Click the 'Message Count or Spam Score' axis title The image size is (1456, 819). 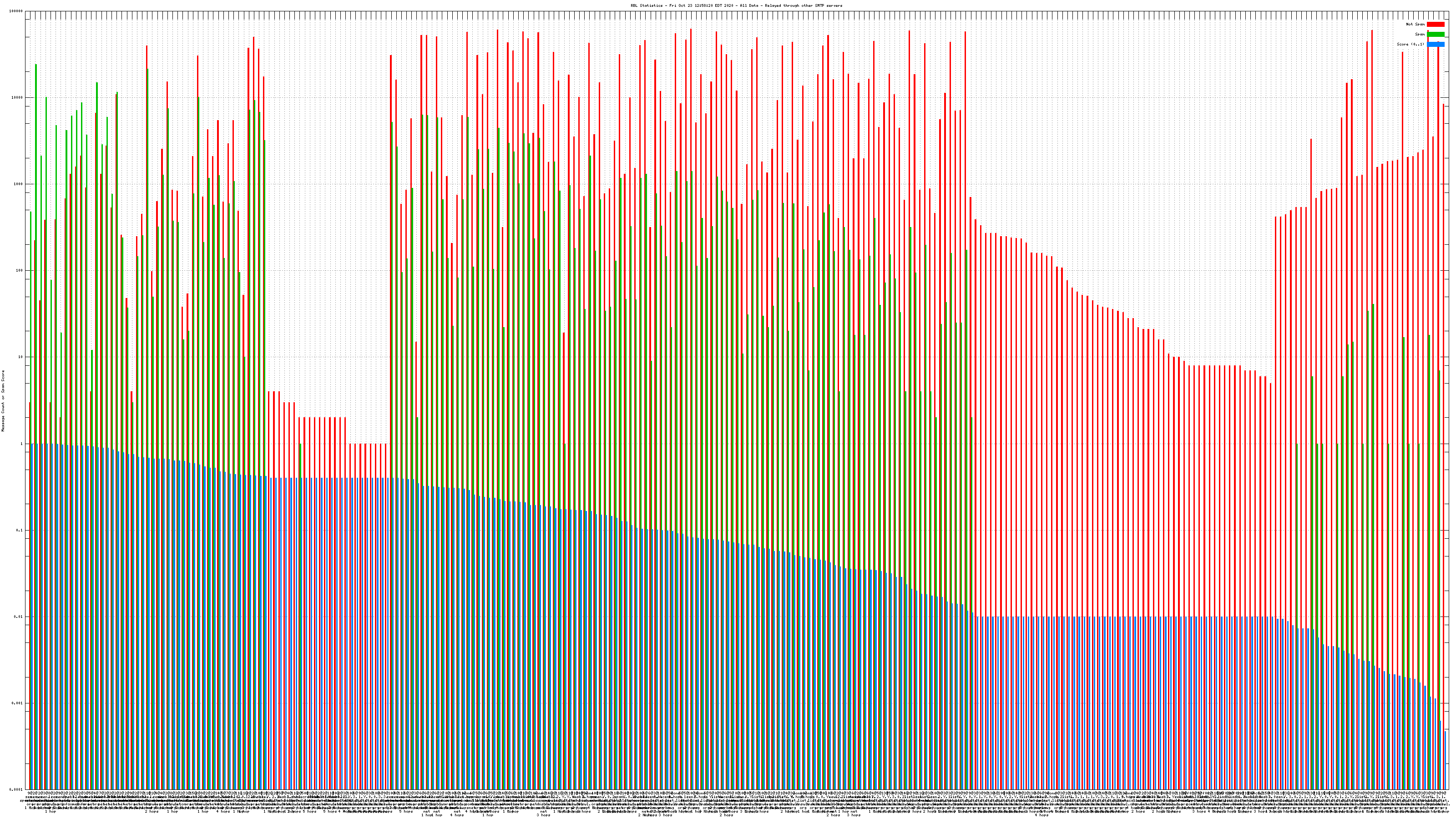[3, 401]
